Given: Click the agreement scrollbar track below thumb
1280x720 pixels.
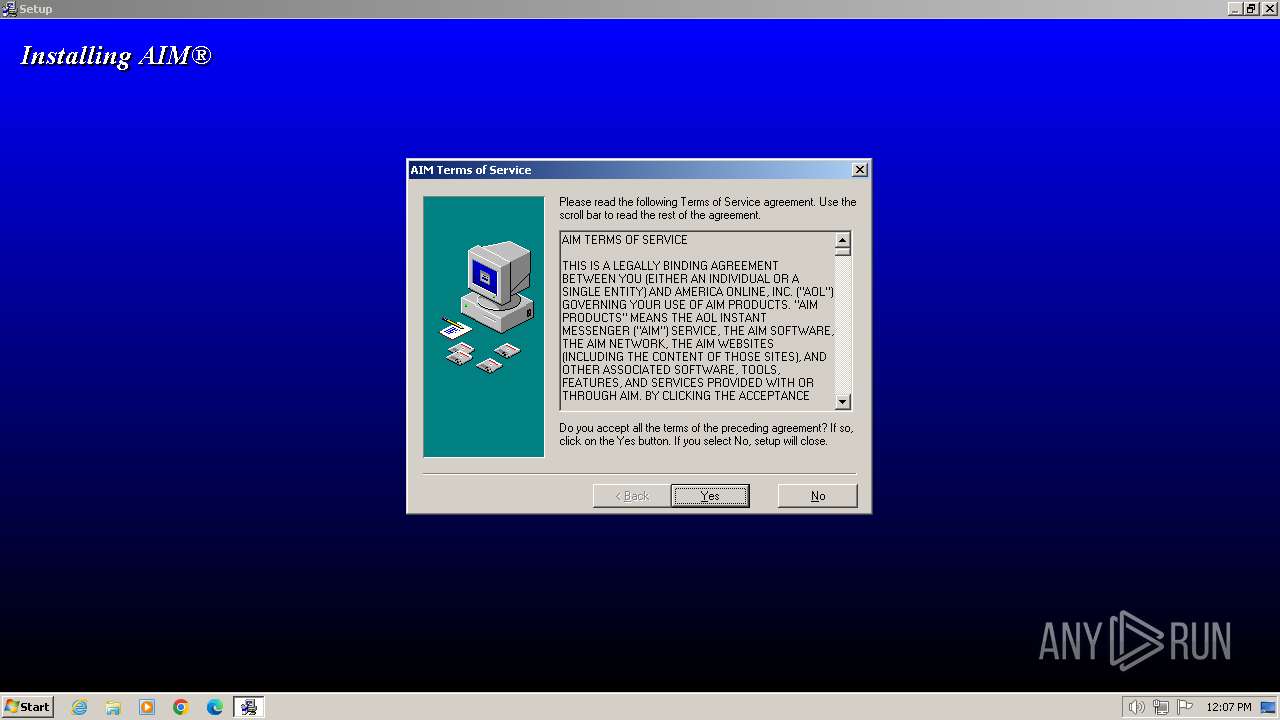Looking at the screenshot, I should (x=842, y=325).
